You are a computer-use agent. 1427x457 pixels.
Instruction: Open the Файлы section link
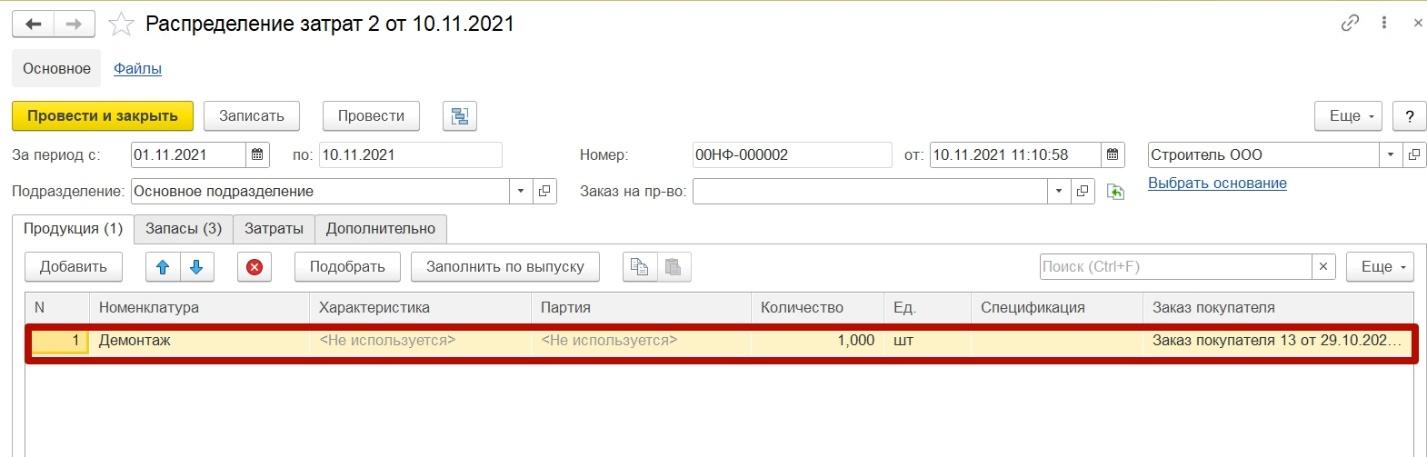tap(138, 69)
